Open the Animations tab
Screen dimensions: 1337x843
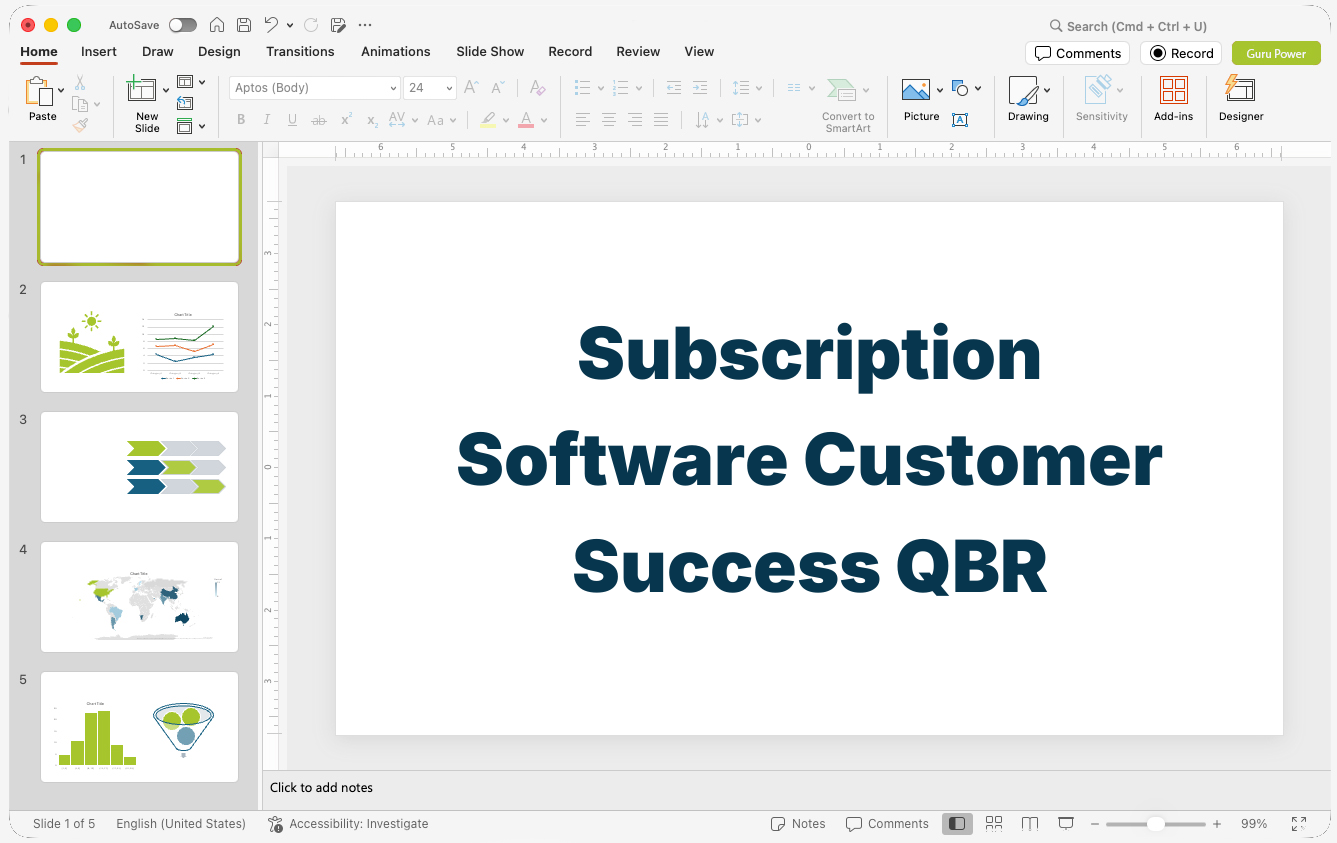(x=396, y=51)
